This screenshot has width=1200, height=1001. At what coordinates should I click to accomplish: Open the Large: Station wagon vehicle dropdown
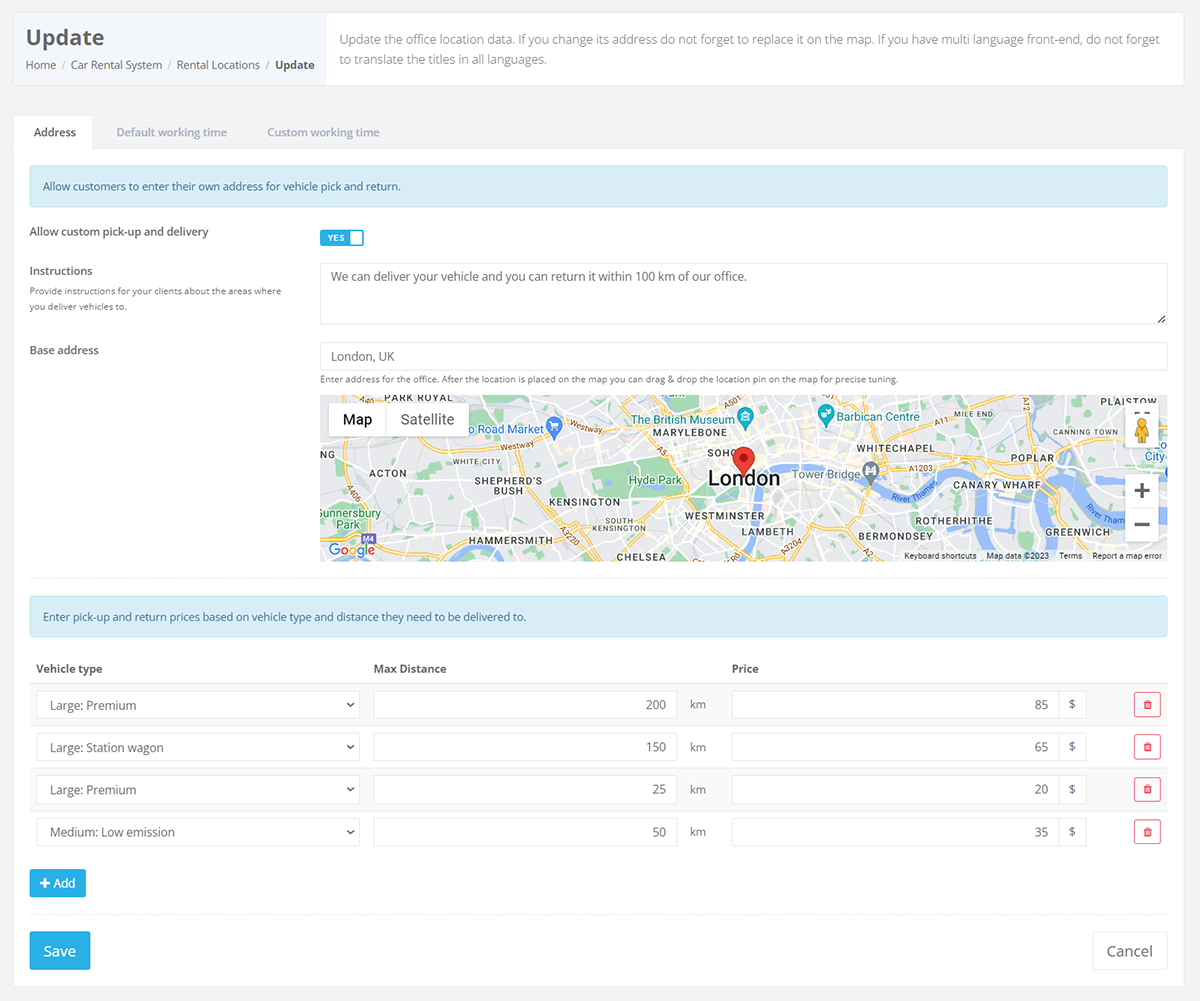point(197,747)
